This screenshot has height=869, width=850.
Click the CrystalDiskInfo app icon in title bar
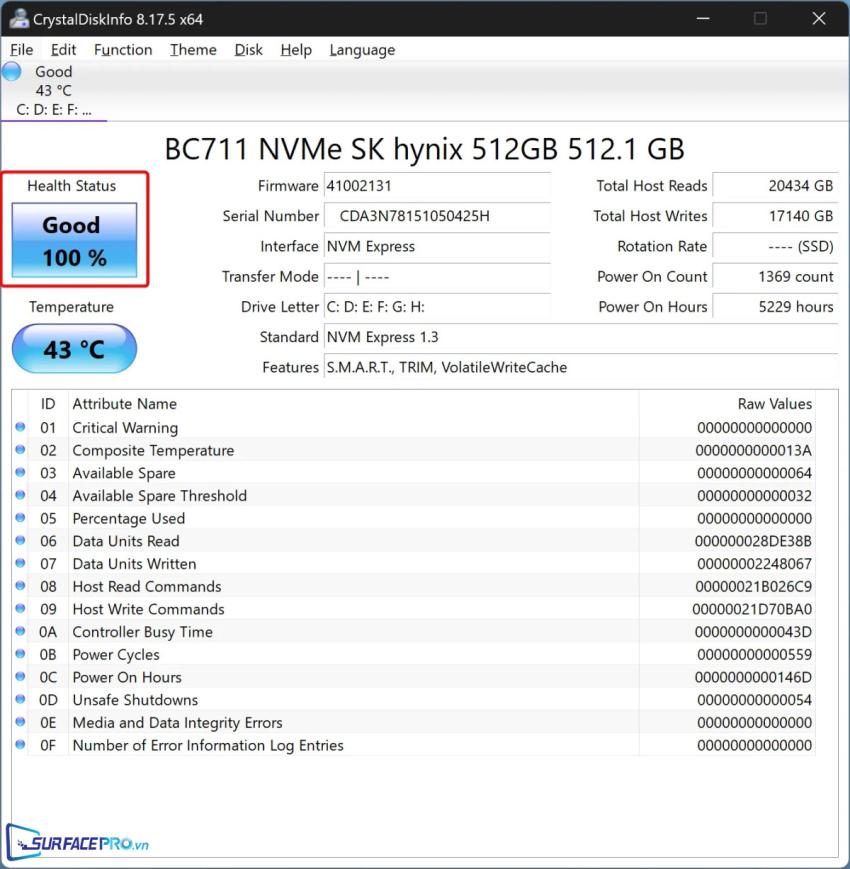click(x=18, y=18)
